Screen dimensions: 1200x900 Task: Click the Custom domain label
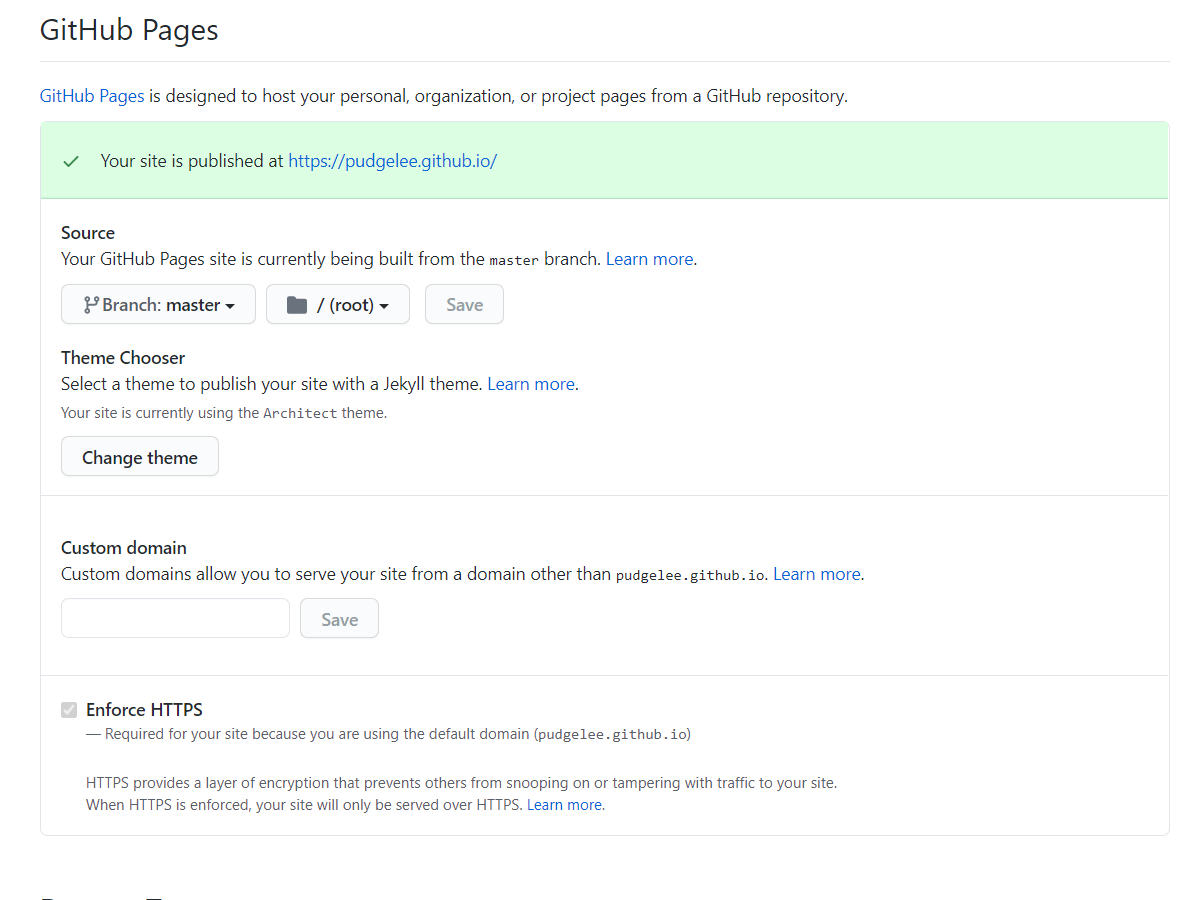tap(124, 548)
